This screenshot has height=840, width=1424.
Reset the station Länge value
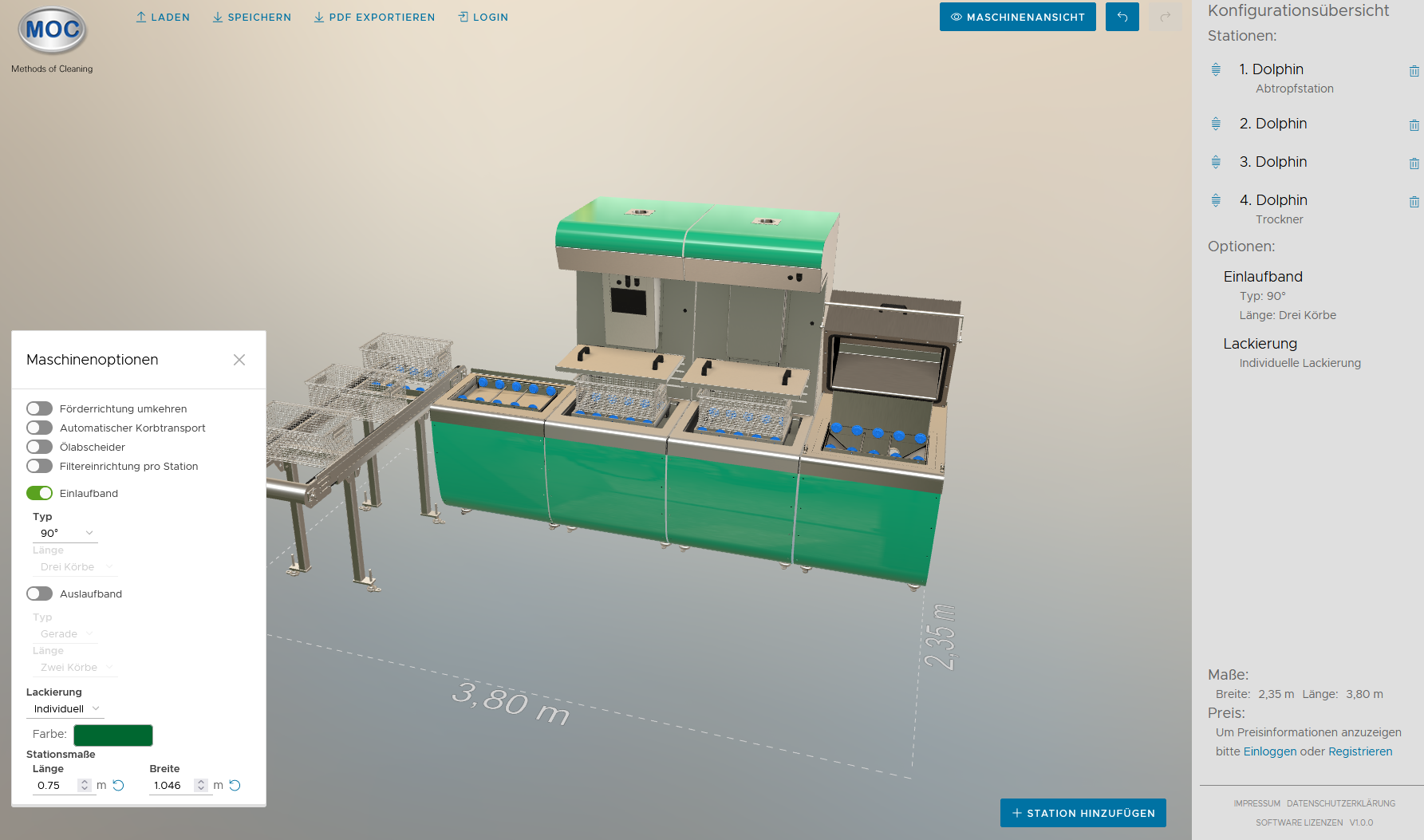tap(119, 786)
